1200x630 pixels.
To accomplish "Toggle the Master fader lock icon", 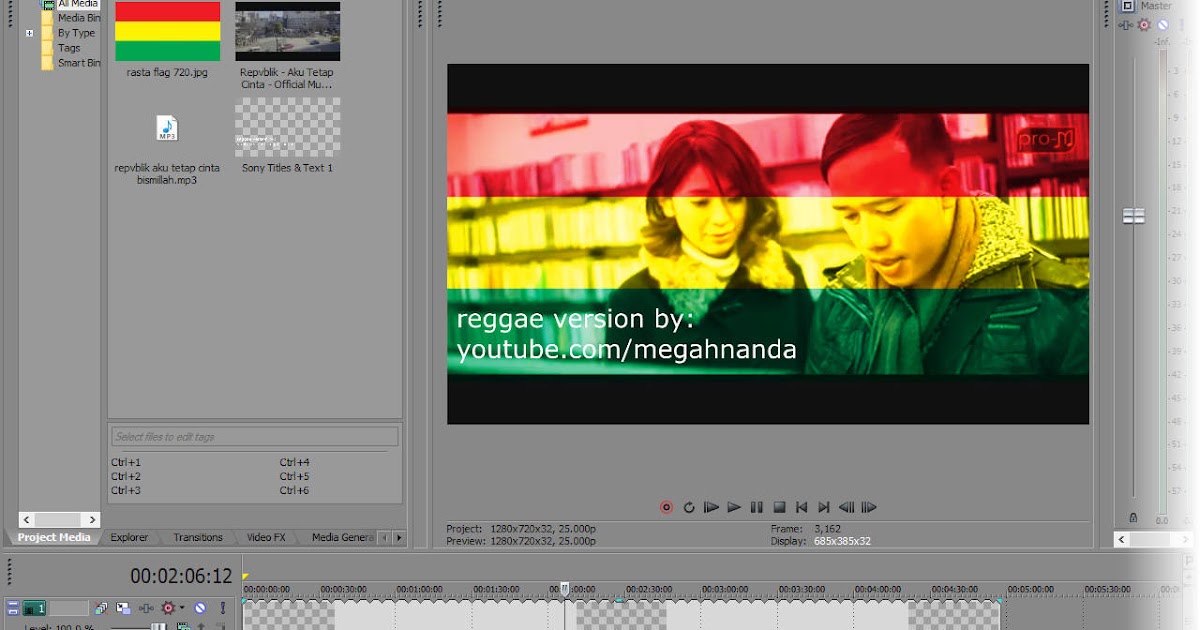I will coord(1133,518).
